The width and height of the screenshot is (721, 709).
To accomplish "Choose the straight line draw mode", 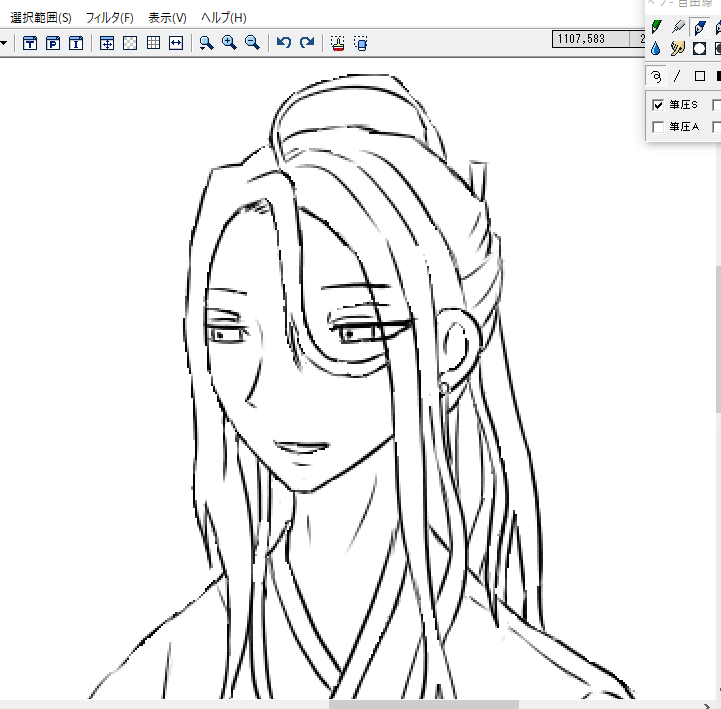I will (677, 76).
